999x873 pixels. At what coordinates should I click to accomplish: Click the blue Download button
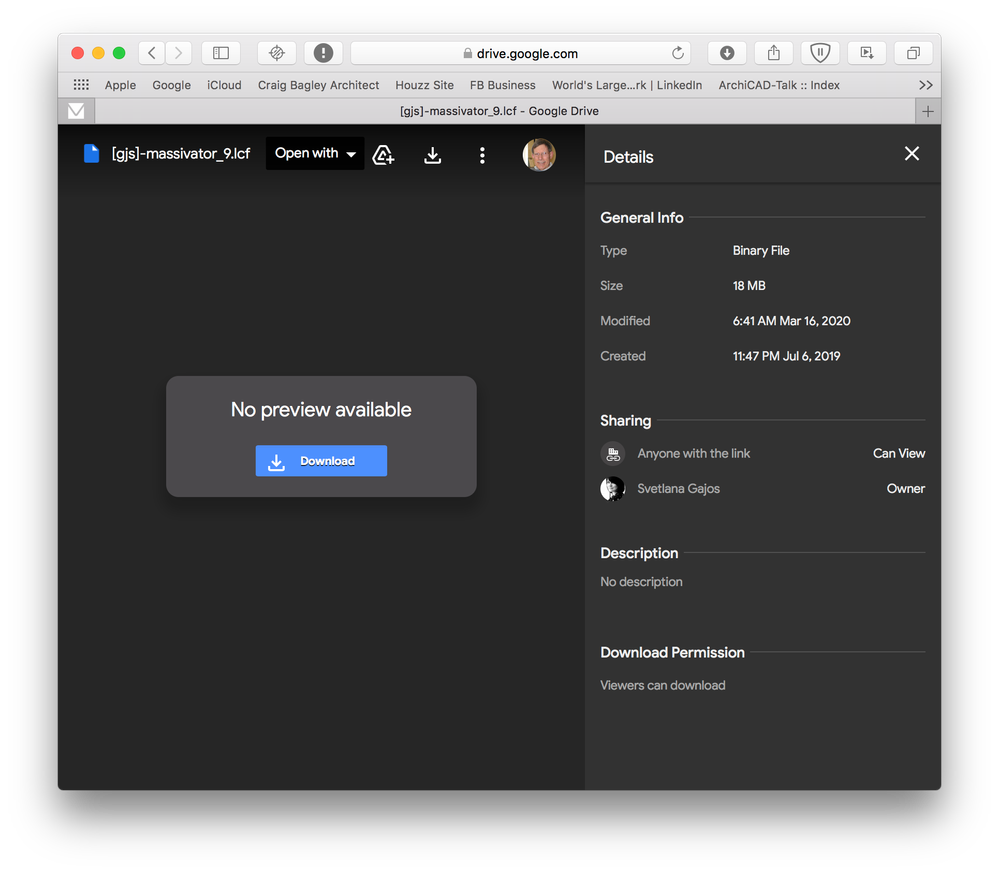click(321, 461)
